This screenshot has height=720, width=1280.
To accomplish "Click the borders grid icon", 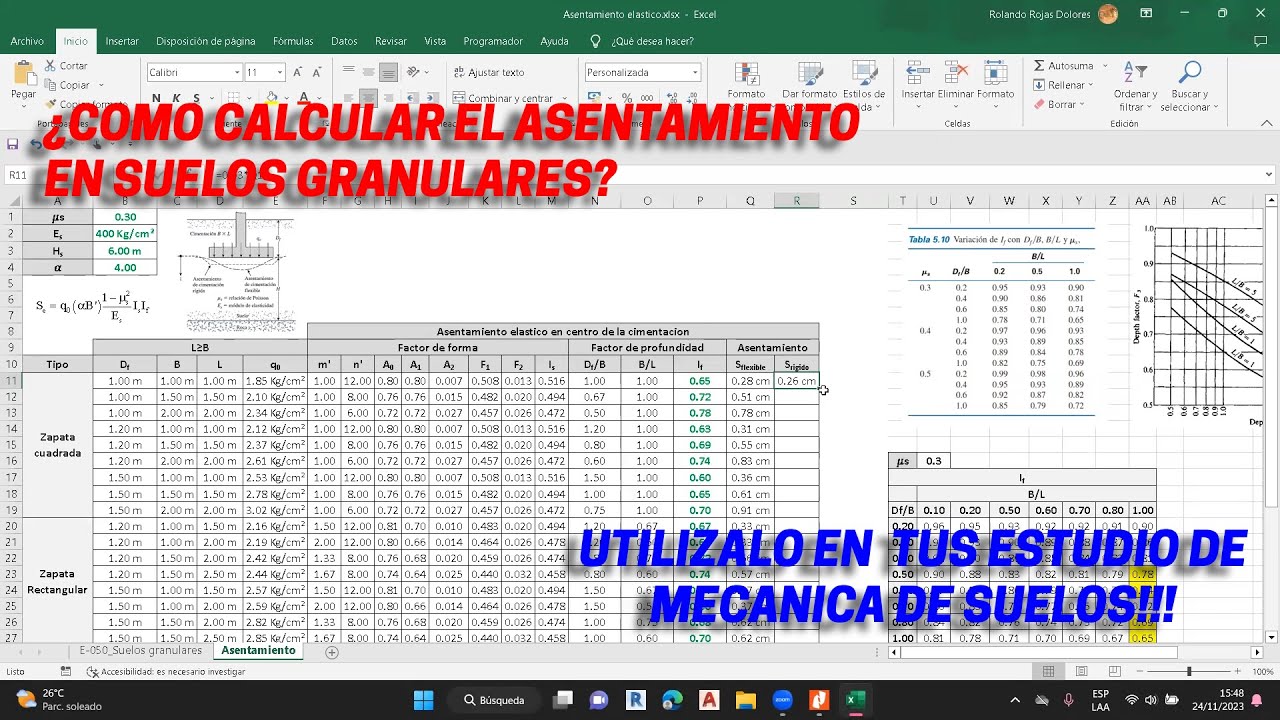I will click(x=236, y=98).
